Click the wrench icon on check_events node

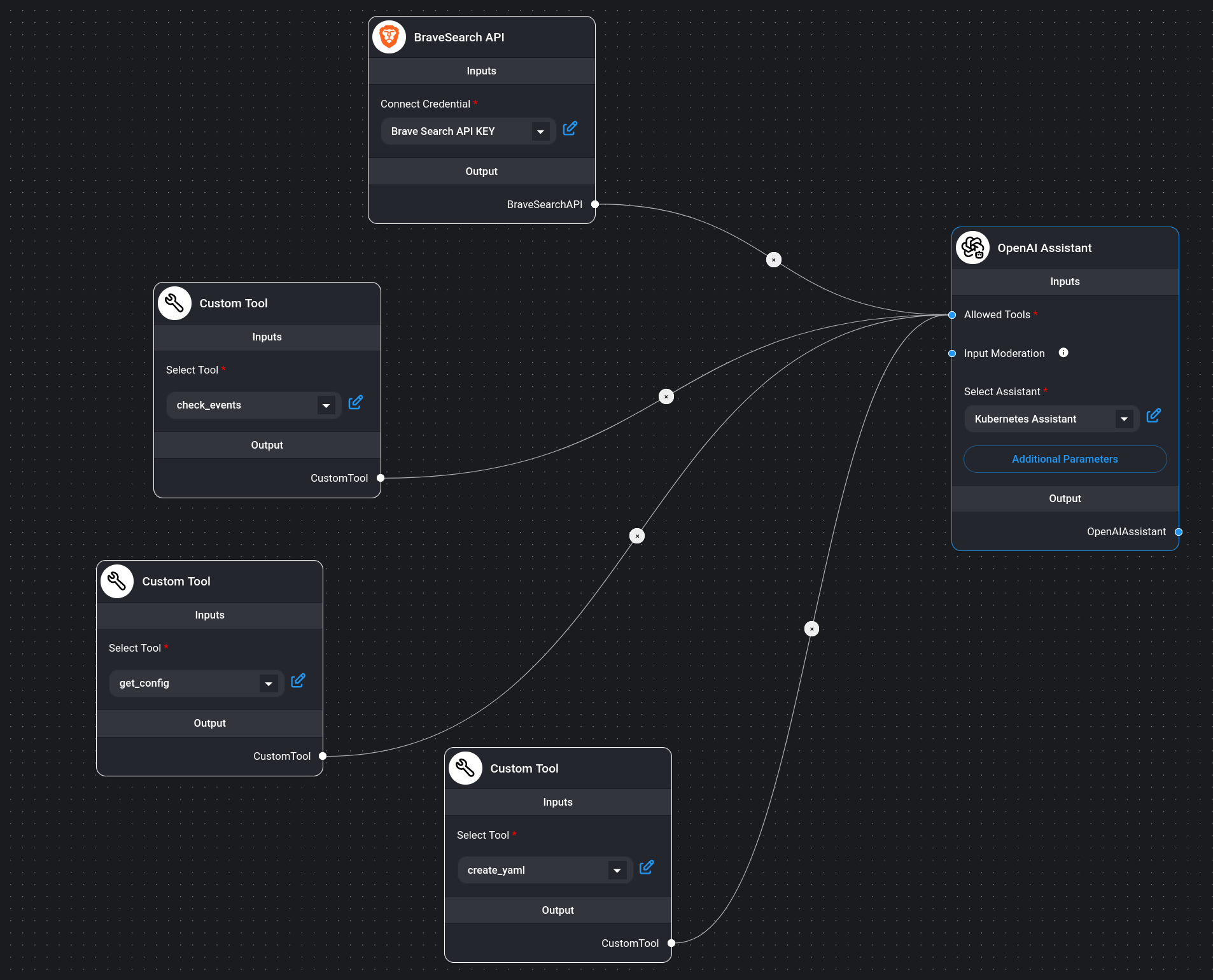click(x=174, y=303)
